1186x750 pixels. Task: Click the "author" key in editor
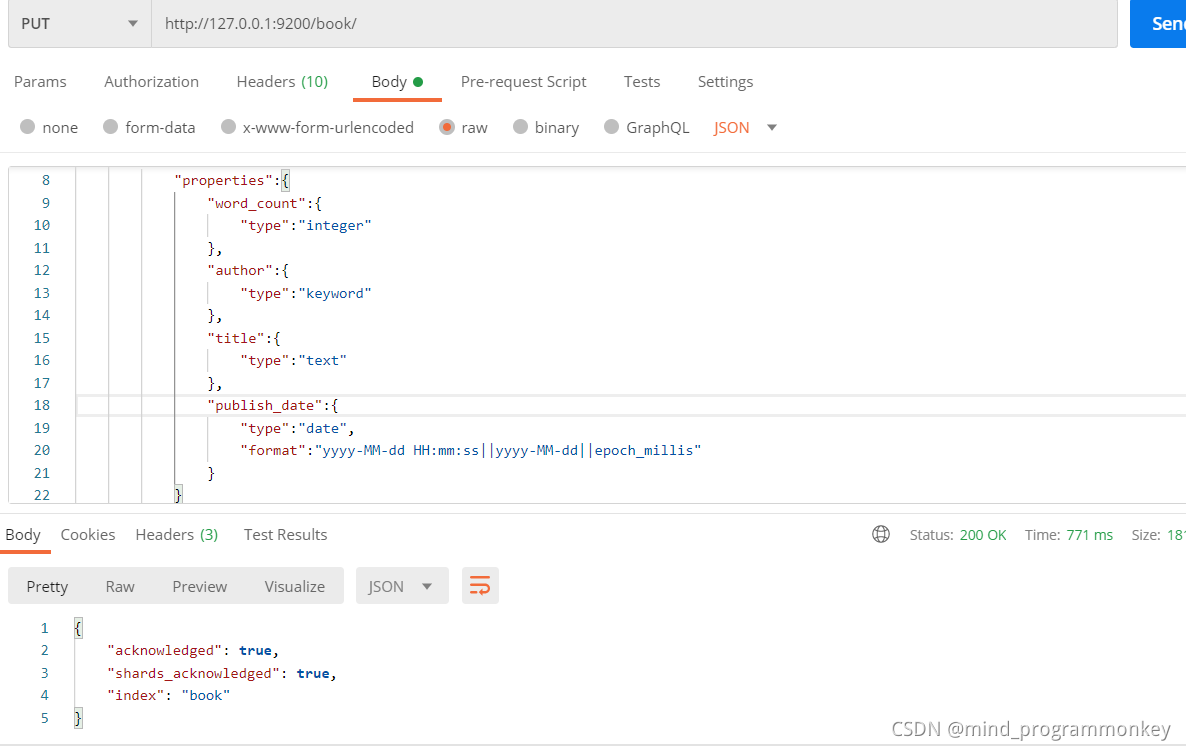point(240,271)
